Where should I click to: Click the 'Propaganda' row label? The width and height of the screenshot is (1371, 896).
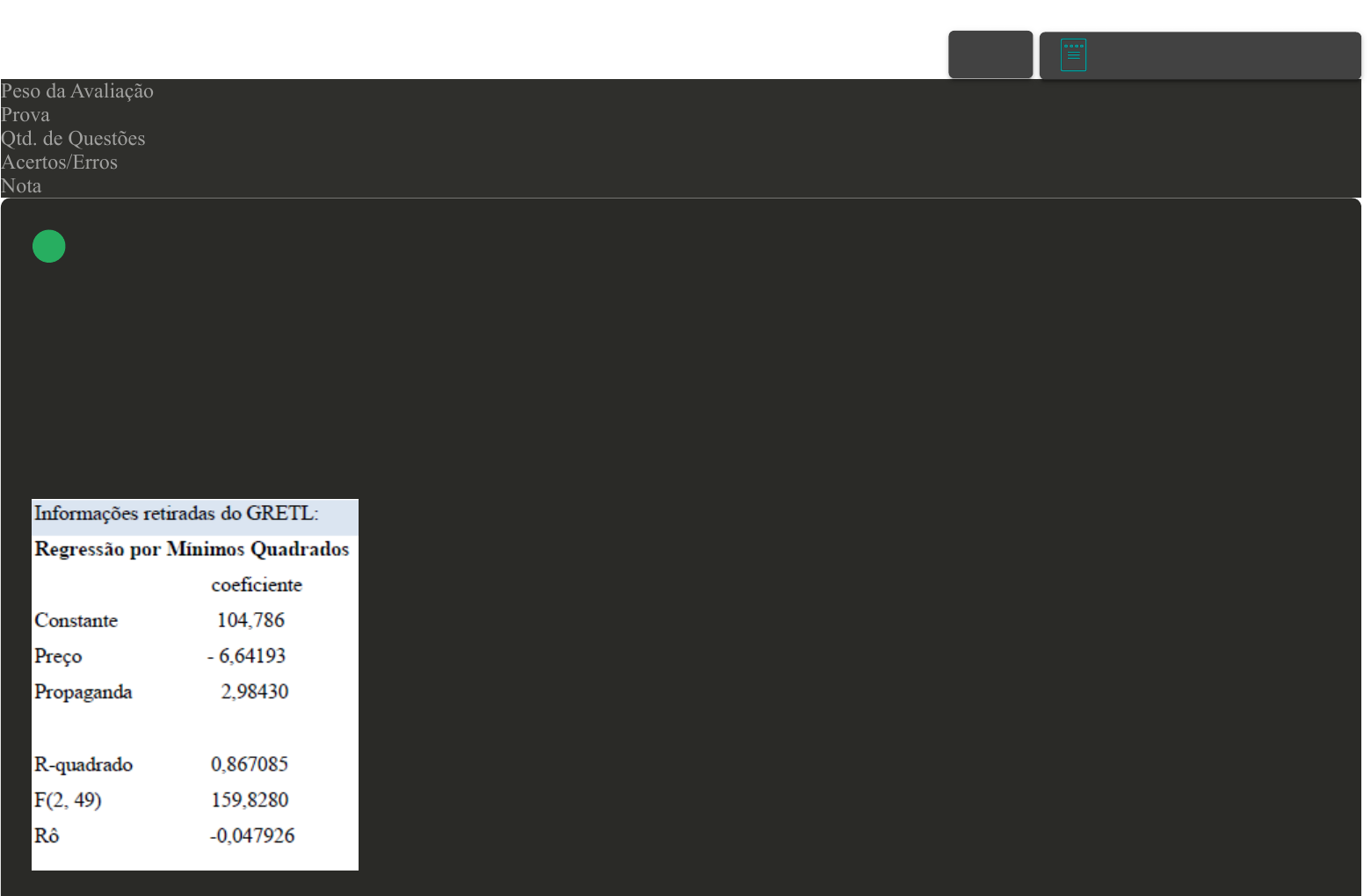click(x=83, y=692)
